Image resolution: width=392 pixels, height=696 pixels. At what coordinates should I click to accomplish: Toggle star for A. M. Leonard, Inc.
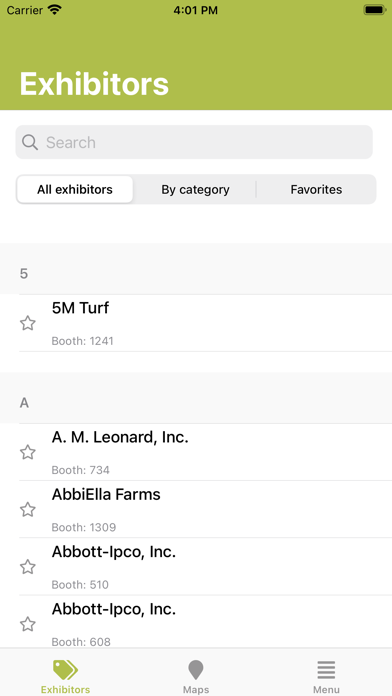click(x=28, y=452)
